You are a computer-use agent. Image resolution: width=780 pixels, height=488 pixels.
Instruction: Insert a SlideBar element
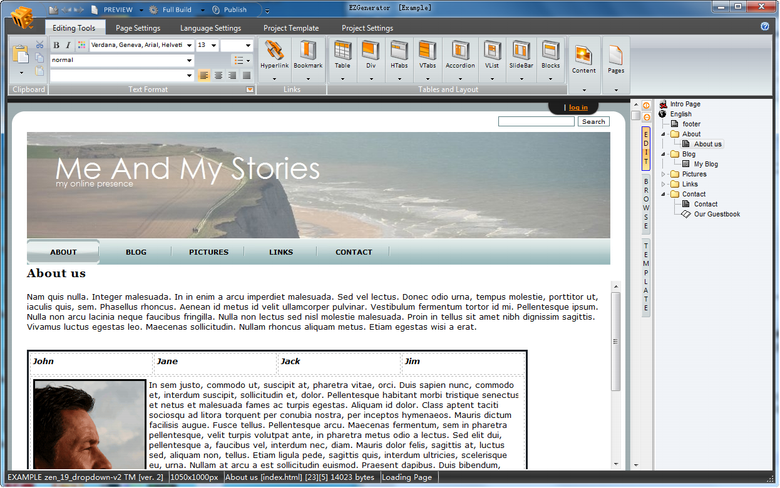[x=521, y=55]
